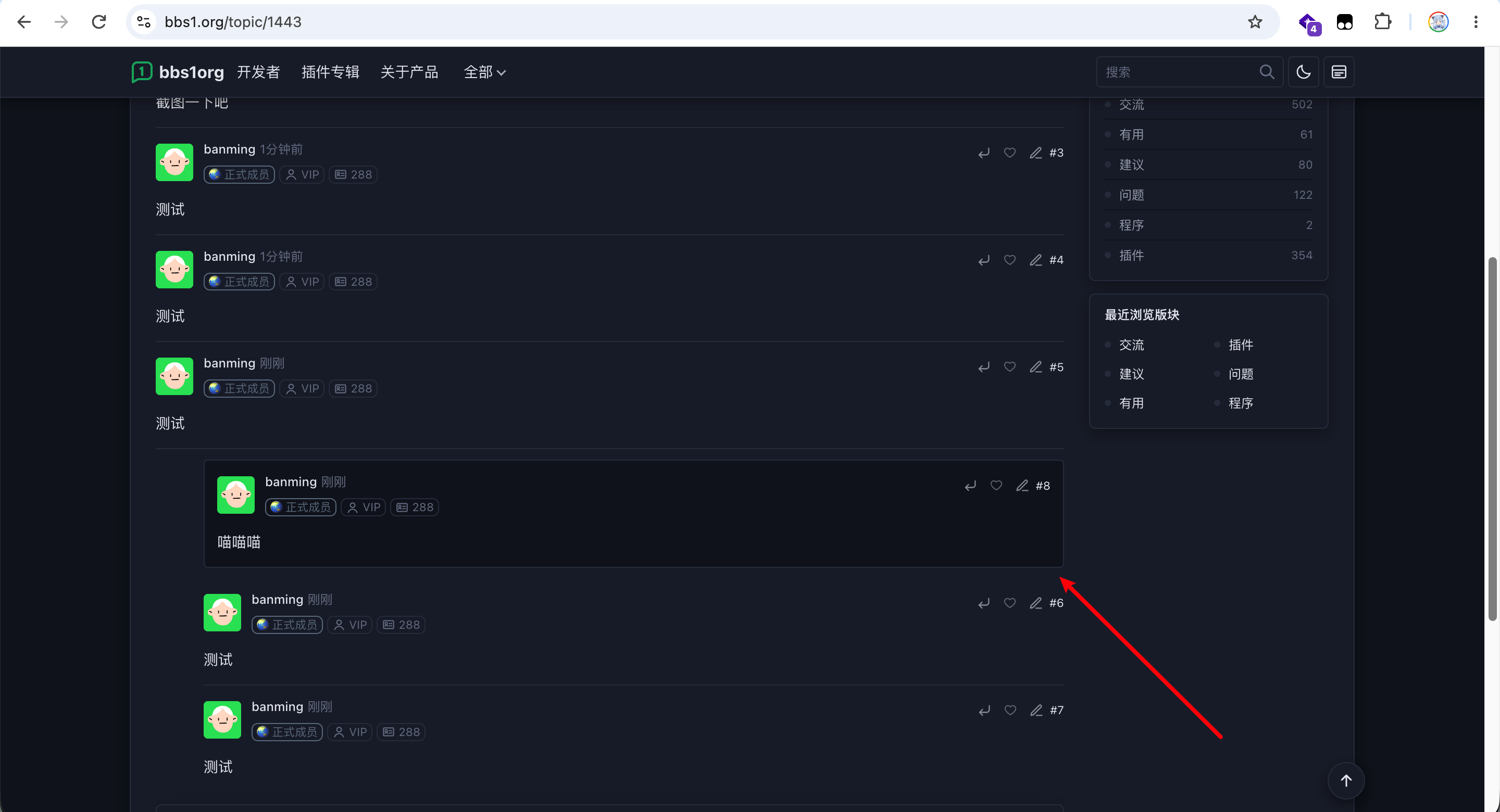Open Chrome profile avatar
The width and height of the screenshot is (1500, 812).
(1438, 22)
